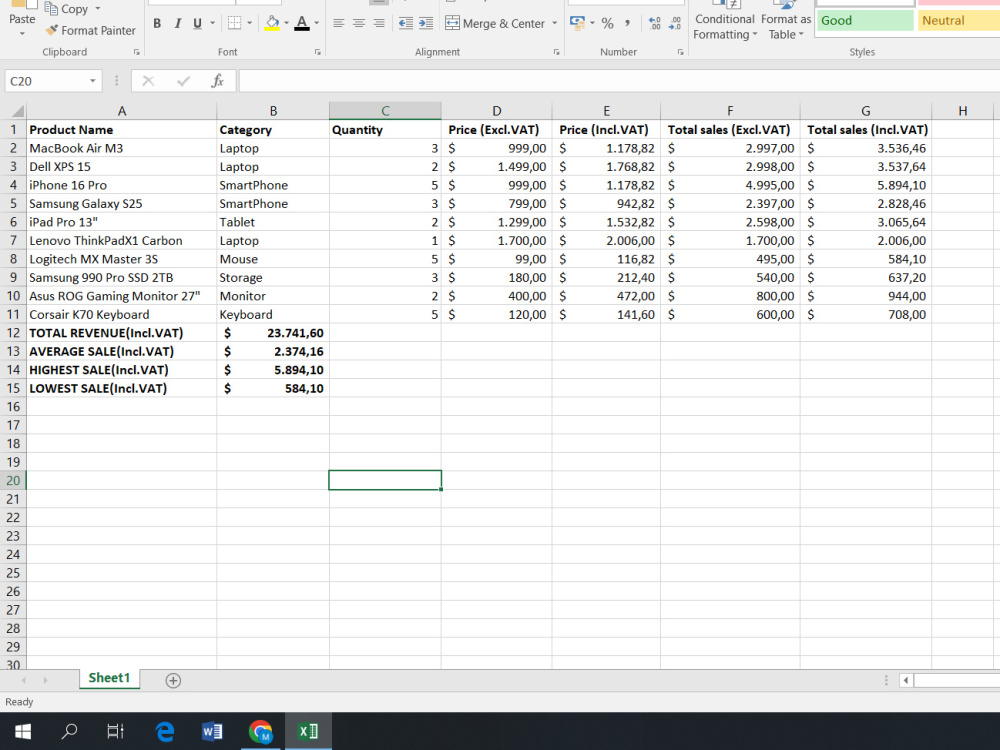Select column A header

click(122, 111)
